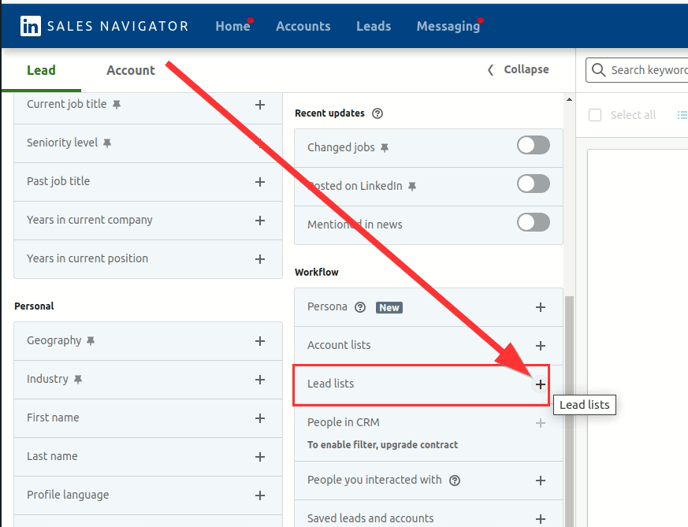Click the help icon beside People you interacted with

pos(455,480)
